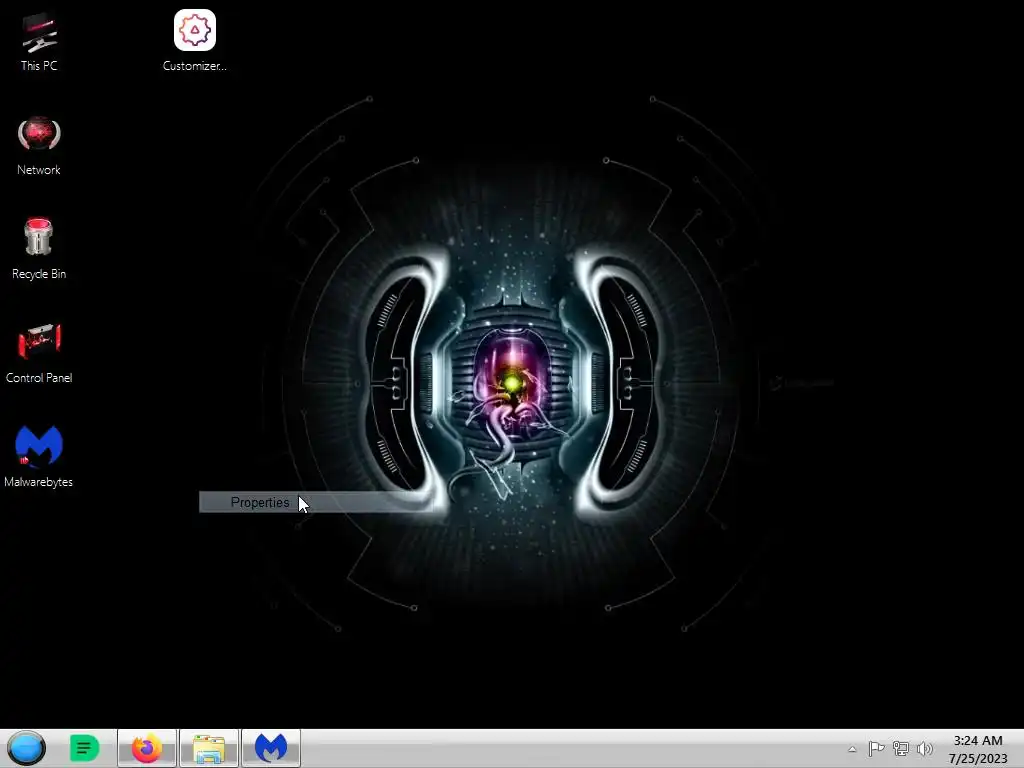Open the Control Panel desktop icon
The width and height of the screenshot is (1024, 768).
39,353
